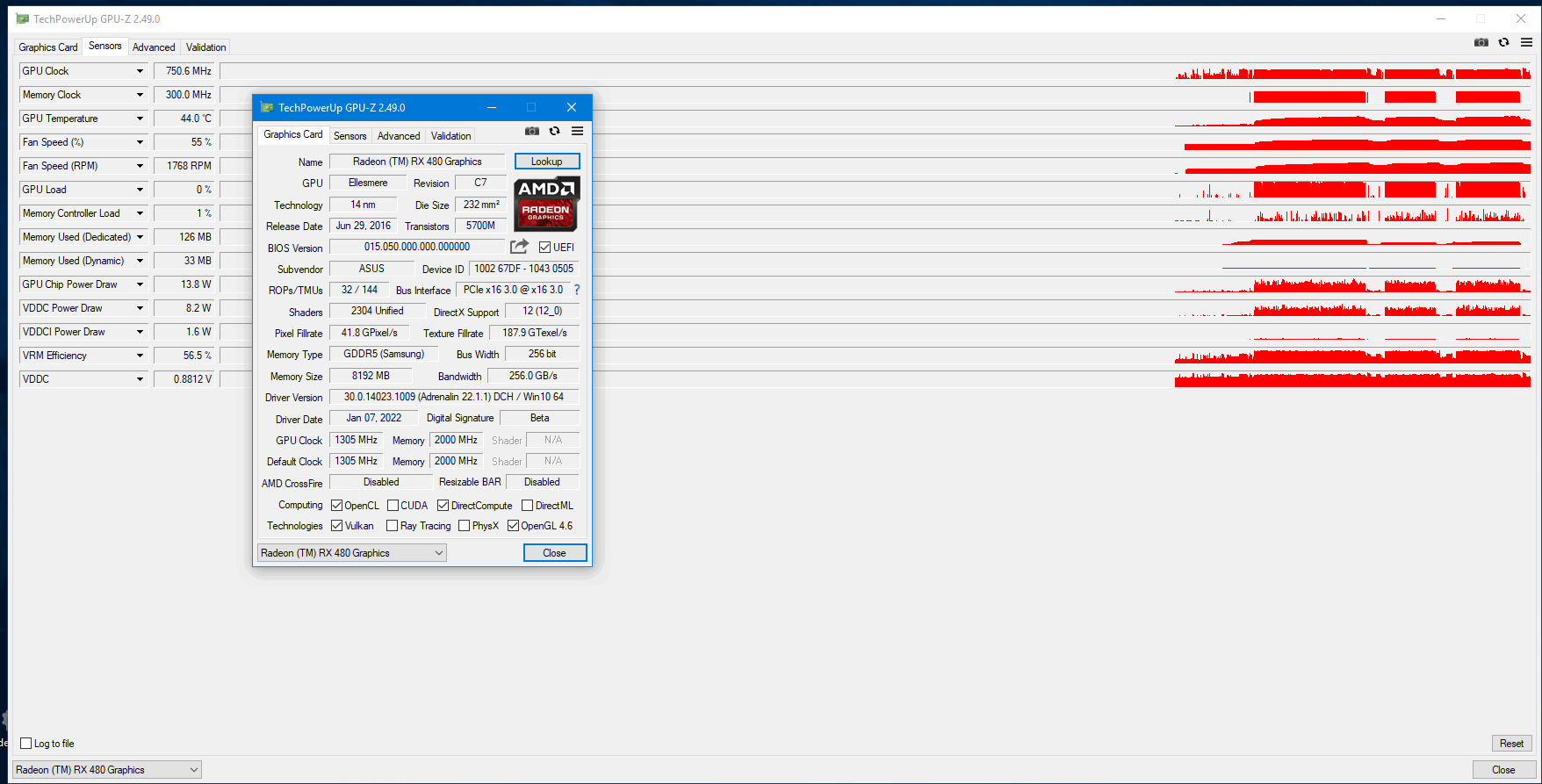Viewport: 1542px width, 784px height.
Task: Click Bus Interface question mark icon
Action: point(577,290)
